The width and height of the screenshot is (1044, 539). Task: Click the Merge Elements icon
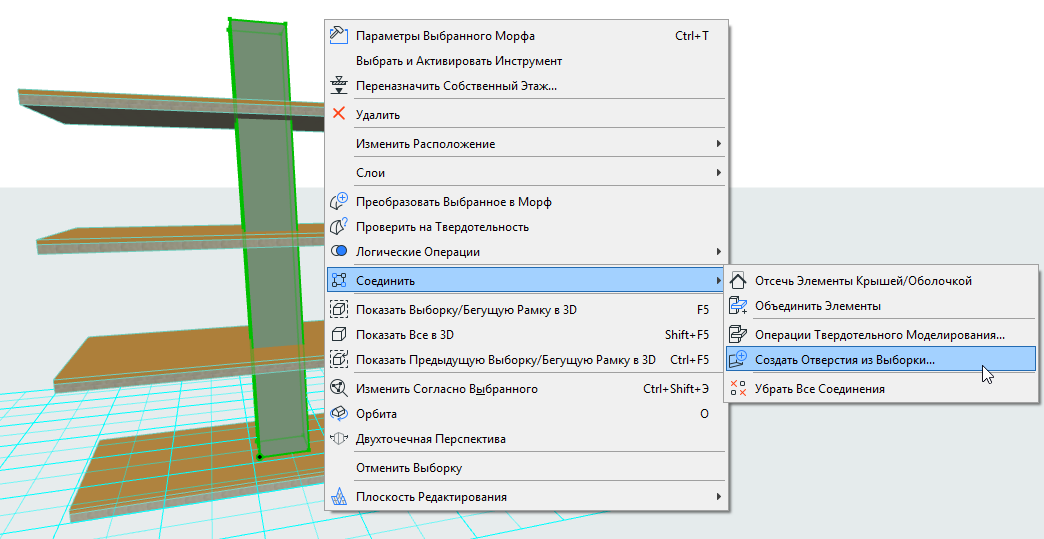click(x=738, y=306)
